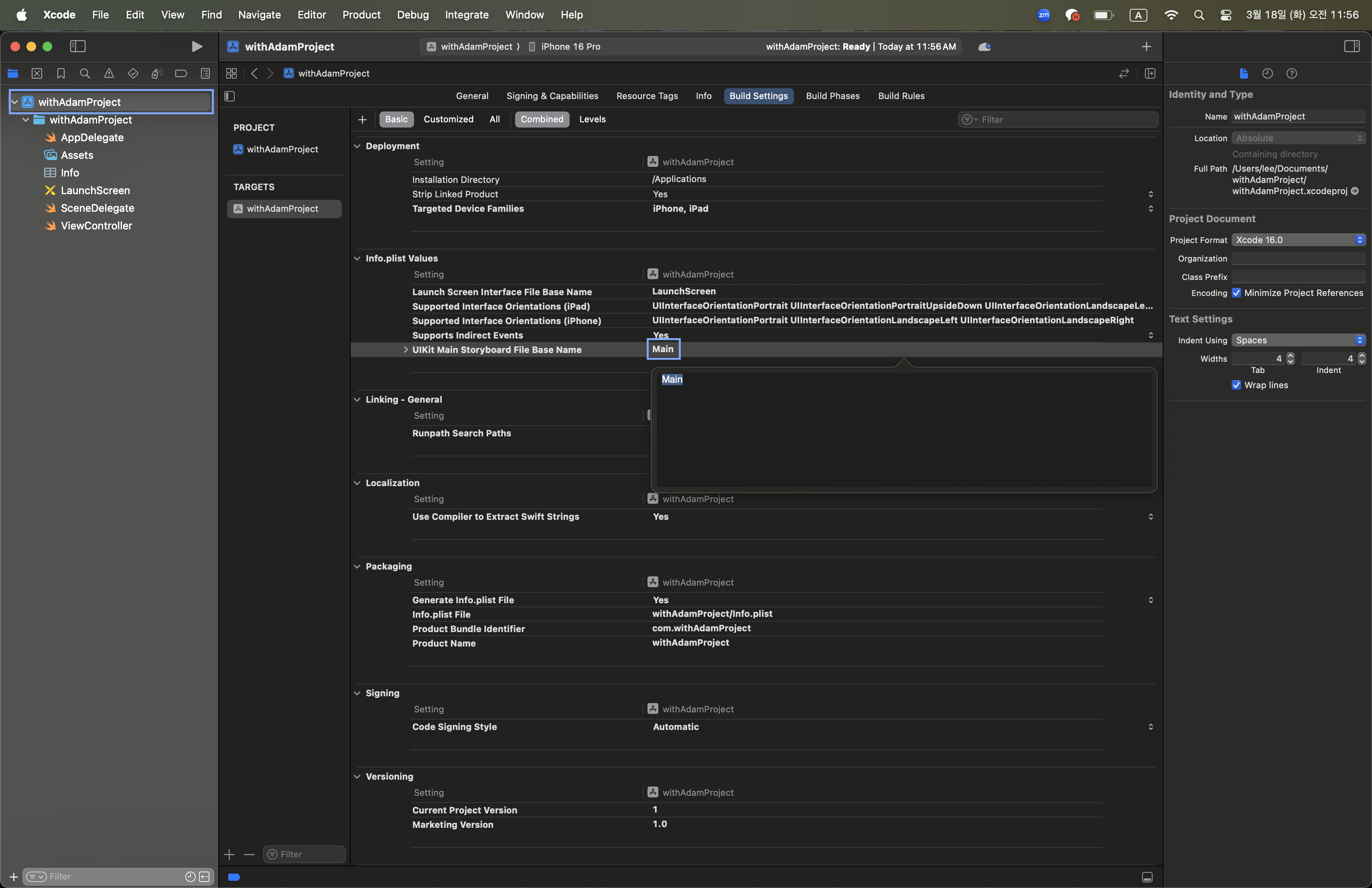The image size is (1372, 888).
Task: Open the Project Format dropdown
Action: 1298,240
